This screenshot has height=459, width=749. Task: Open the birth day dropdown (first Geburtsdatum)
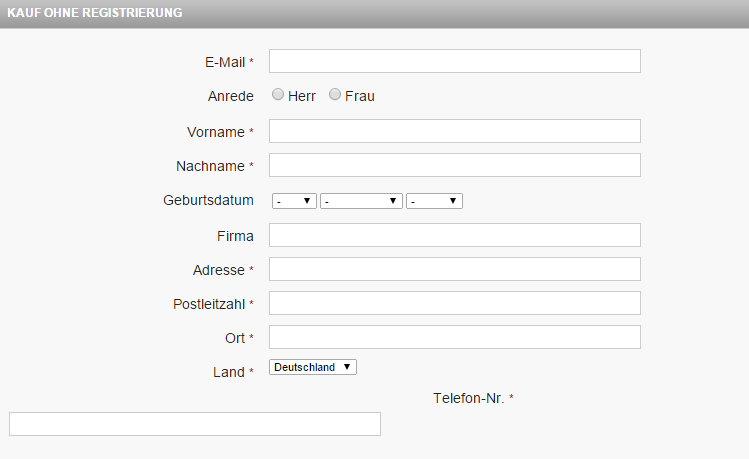tap(294, 201)
